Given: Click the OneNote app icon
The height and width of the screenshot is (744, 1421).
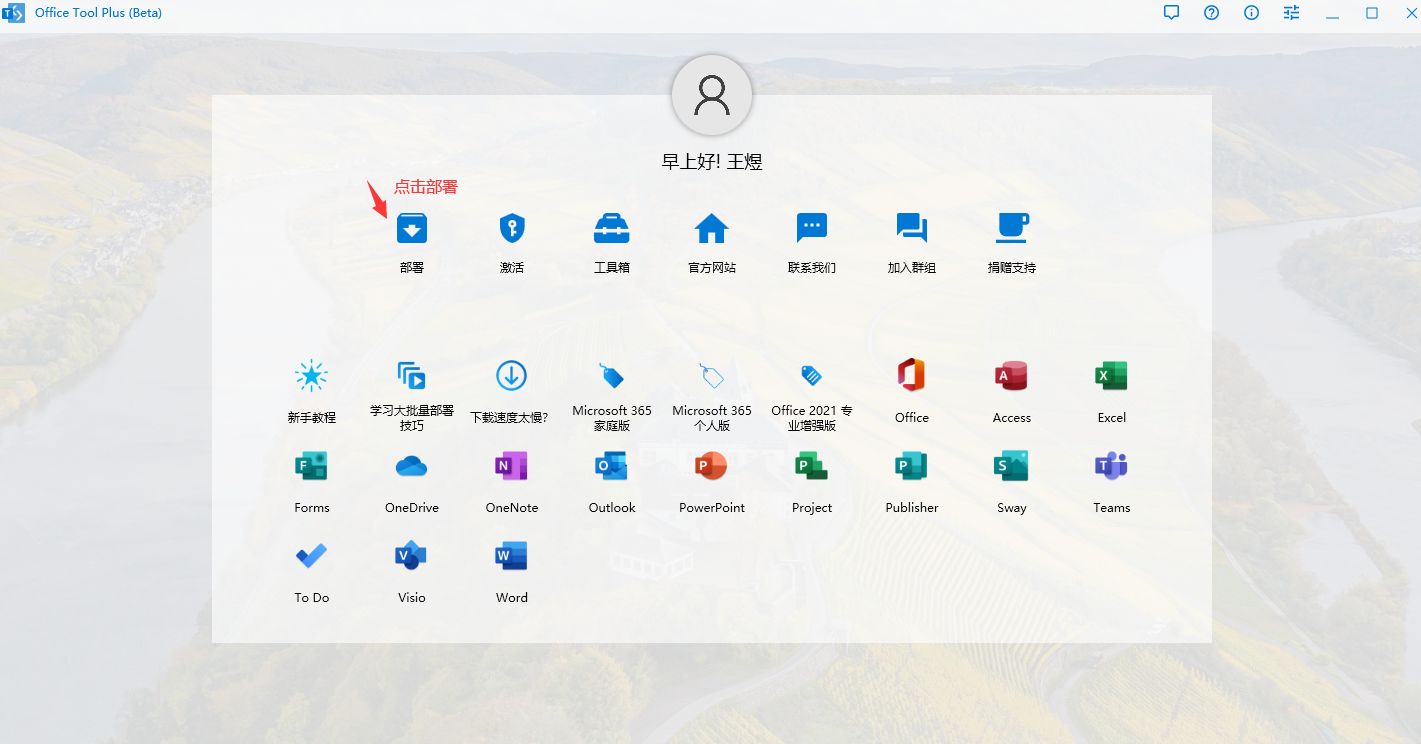Looking at the screenshot, I should click(512, 466).
